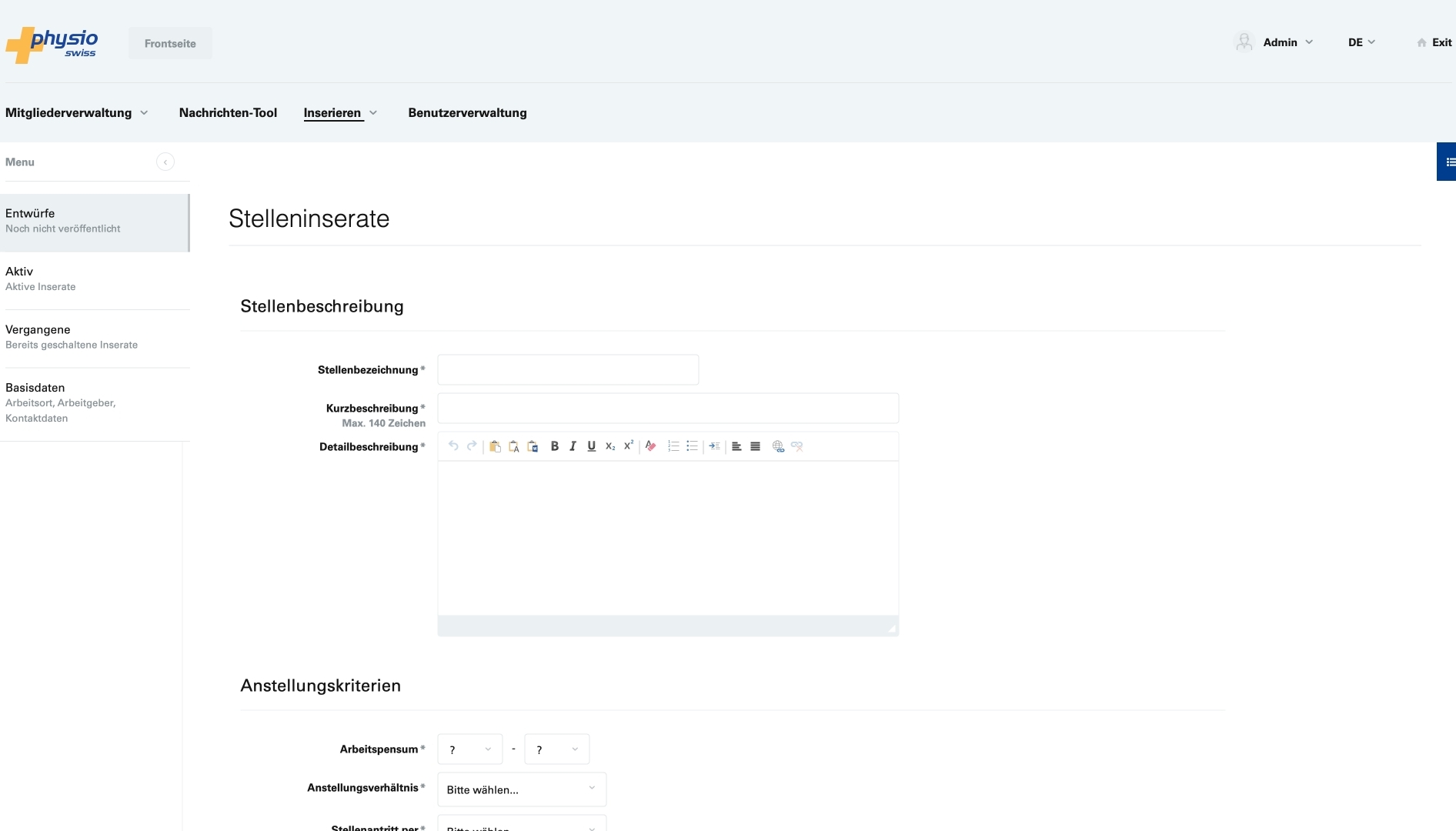Insert a numbered list
This screenshot has height=831, width=1456.
673,446
